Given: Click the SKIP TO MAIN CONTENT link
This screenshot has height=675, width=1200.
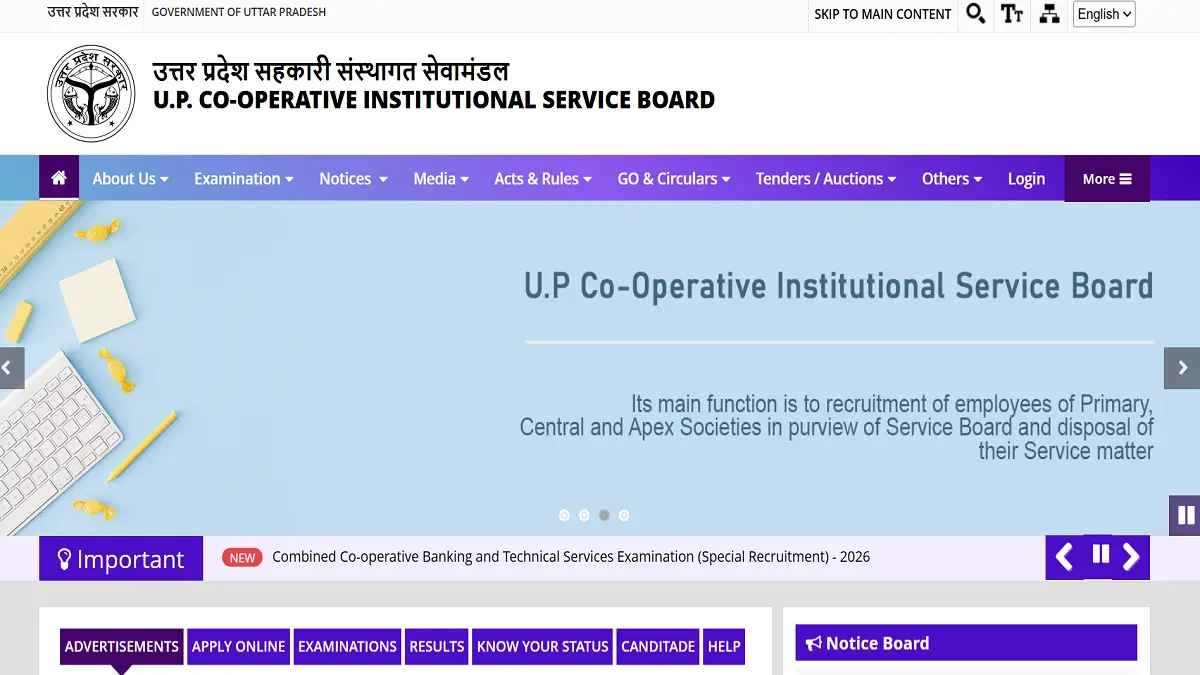Looking at the screenshot, I should pyautogui.click(x=882, y=15).
